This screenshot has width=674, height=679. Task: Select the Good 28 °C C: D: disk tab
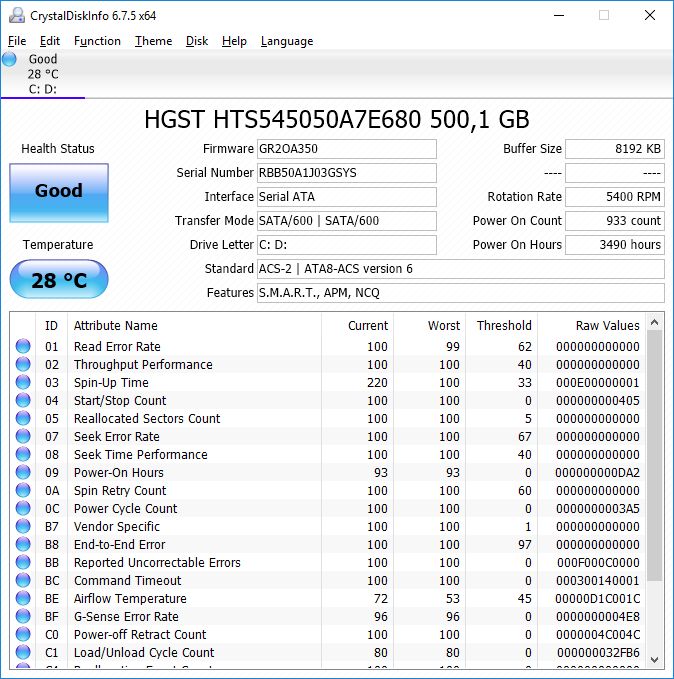42,74
